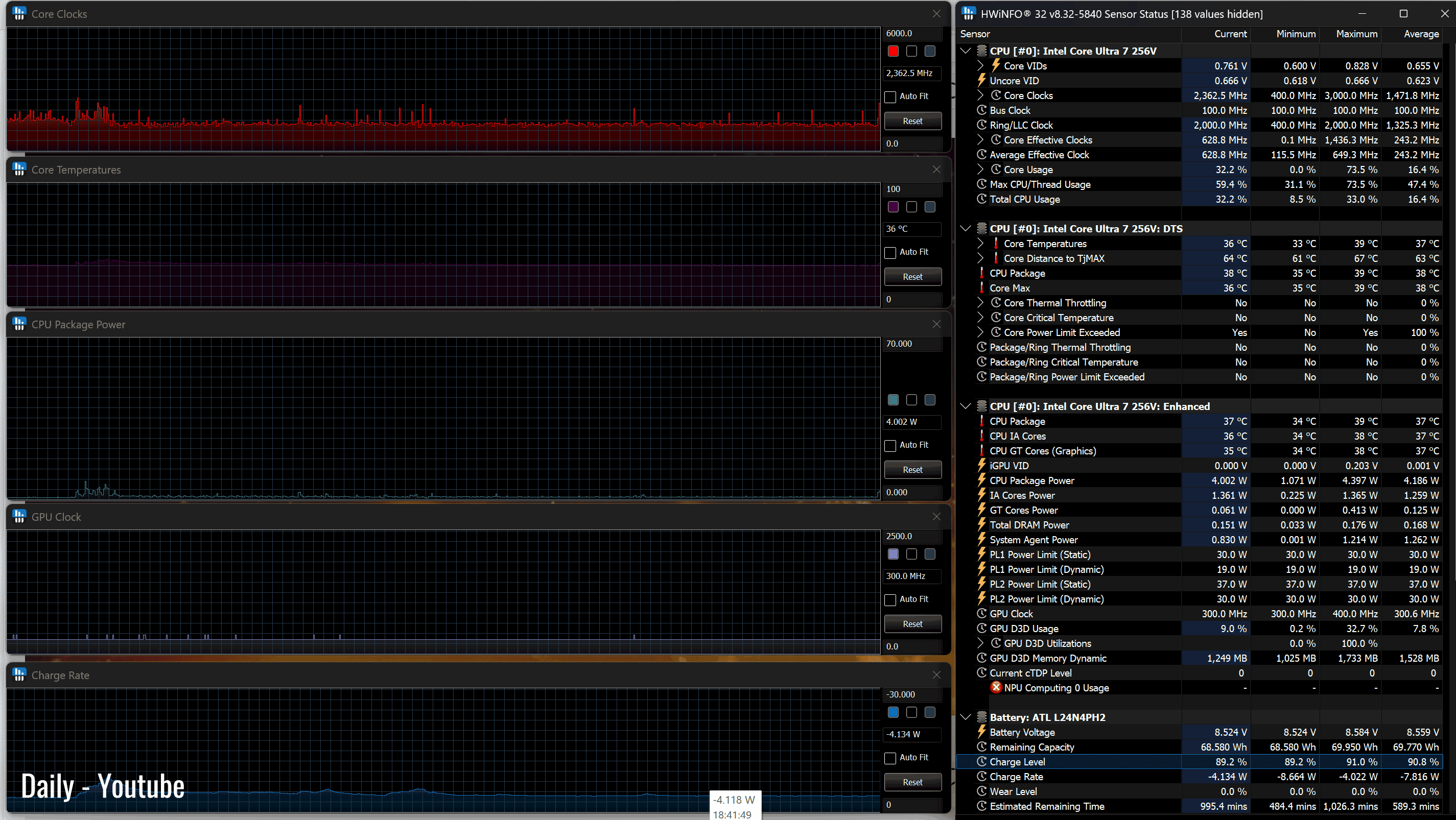Click the clock icon next to Bus Clock
The height and width of the screenshot is (820, 1456).
coord(982,110)
